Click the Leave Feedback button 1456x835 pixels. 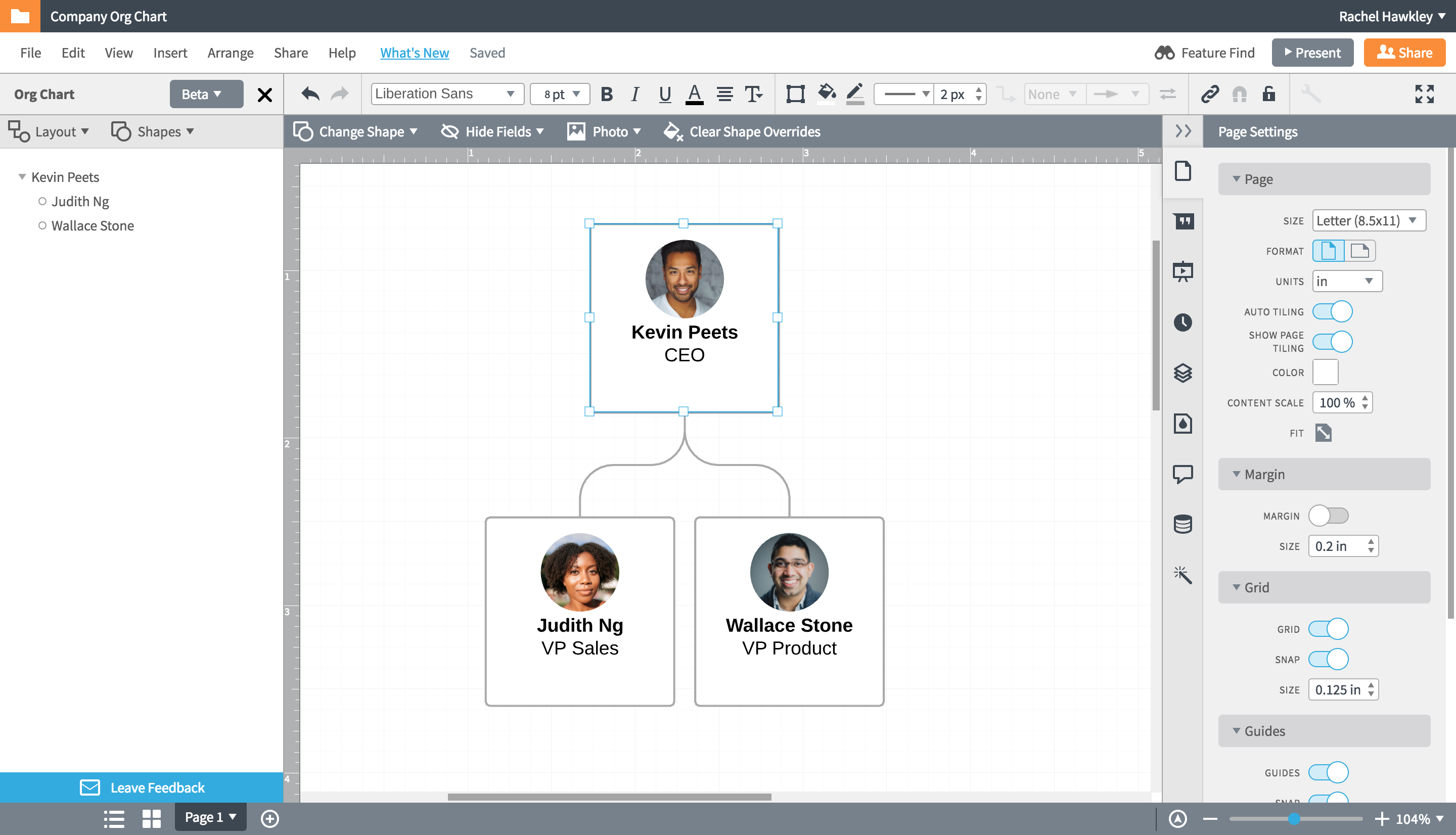(x=140, y=788)
